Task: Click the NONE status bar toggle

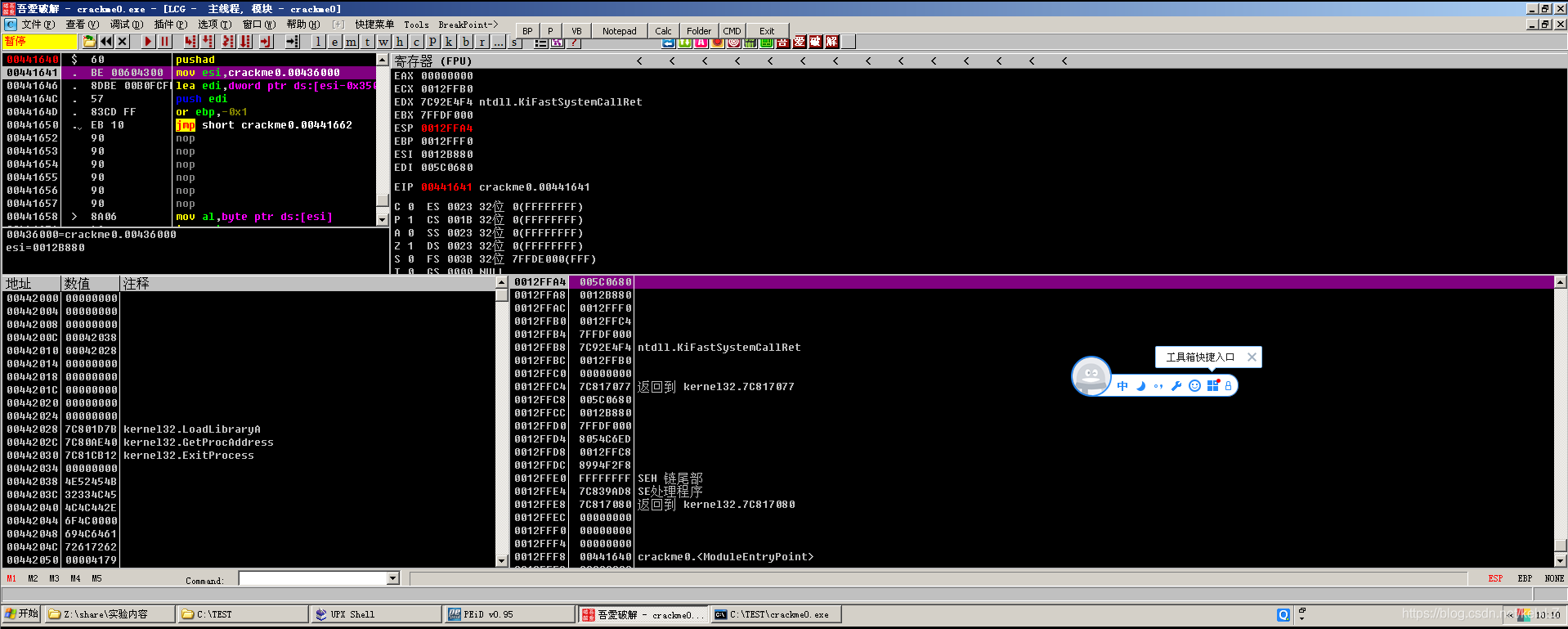Action: (x=1554, y=578)
